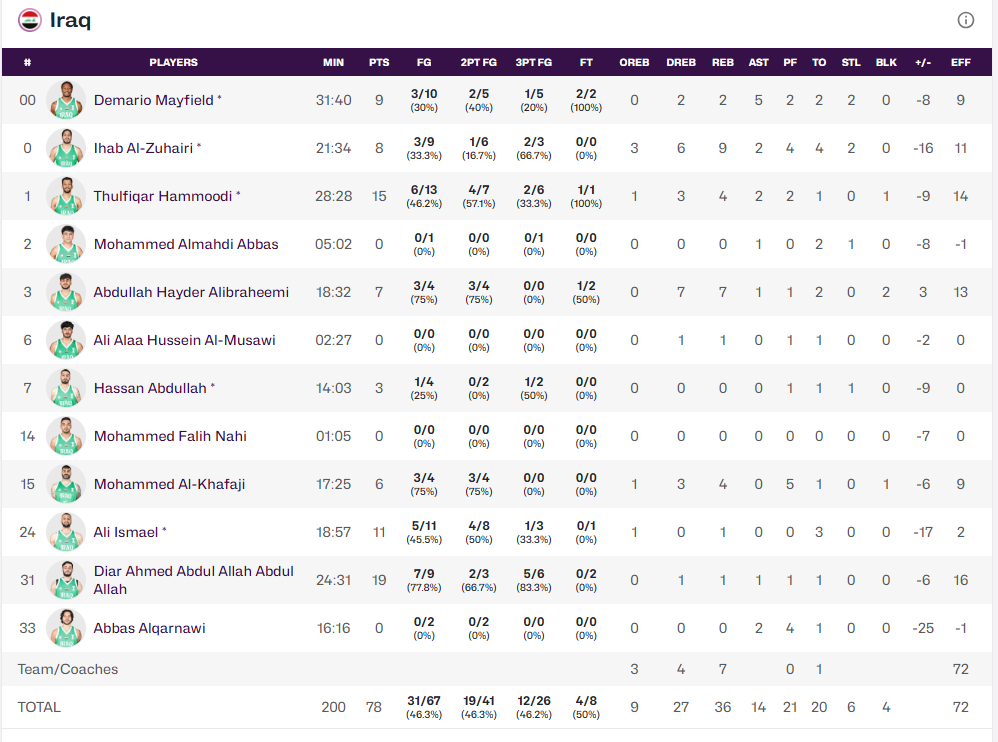998x742 pixels.
Task: Open Ali Ismael's avatar photo
Action: pos(66,532)
